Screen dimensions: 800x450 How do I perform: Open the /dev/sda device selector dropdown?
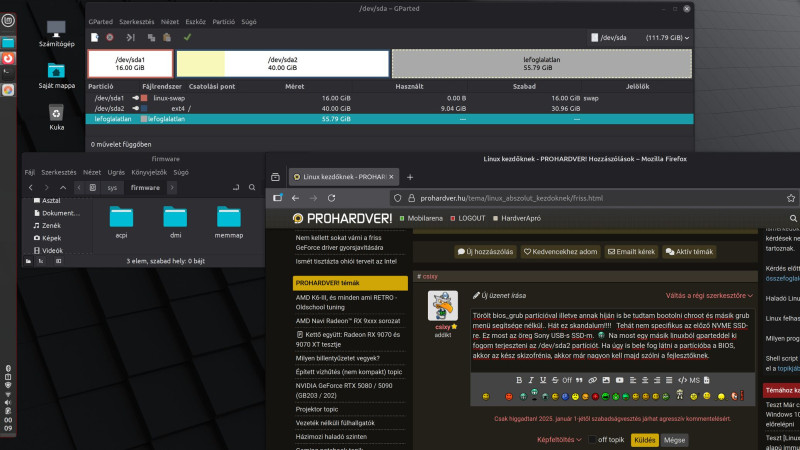(x=640, y=38)
